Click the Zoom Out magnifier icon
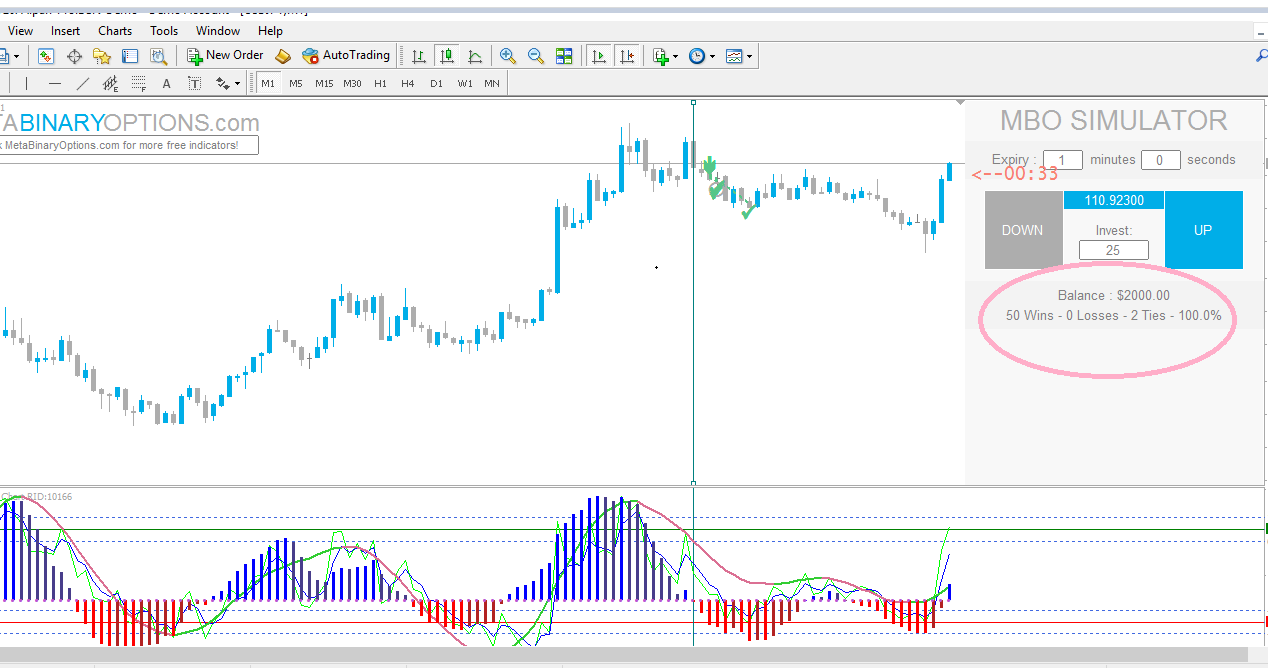 pyautogui.click(x=536, y=56)
